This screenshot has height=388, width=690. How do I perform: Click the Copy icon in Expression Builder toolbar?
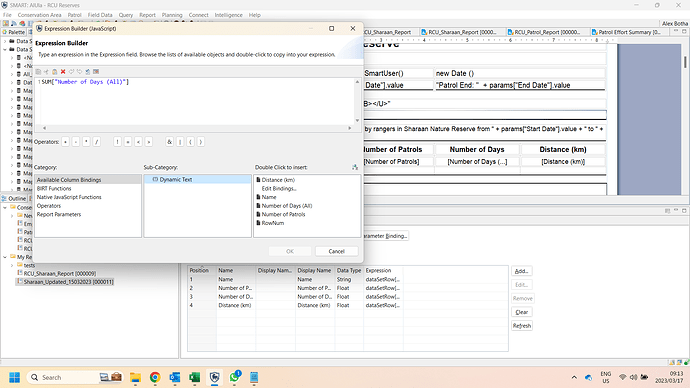38,72
